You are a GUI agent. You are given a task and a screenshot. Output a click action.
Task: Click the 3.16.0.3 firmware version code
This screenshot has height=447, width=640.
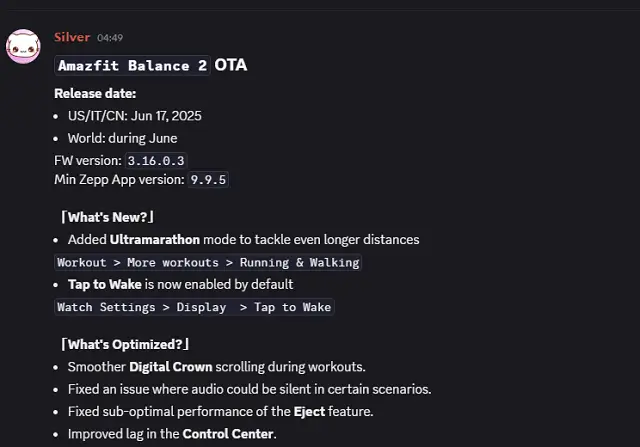[155, 160]
